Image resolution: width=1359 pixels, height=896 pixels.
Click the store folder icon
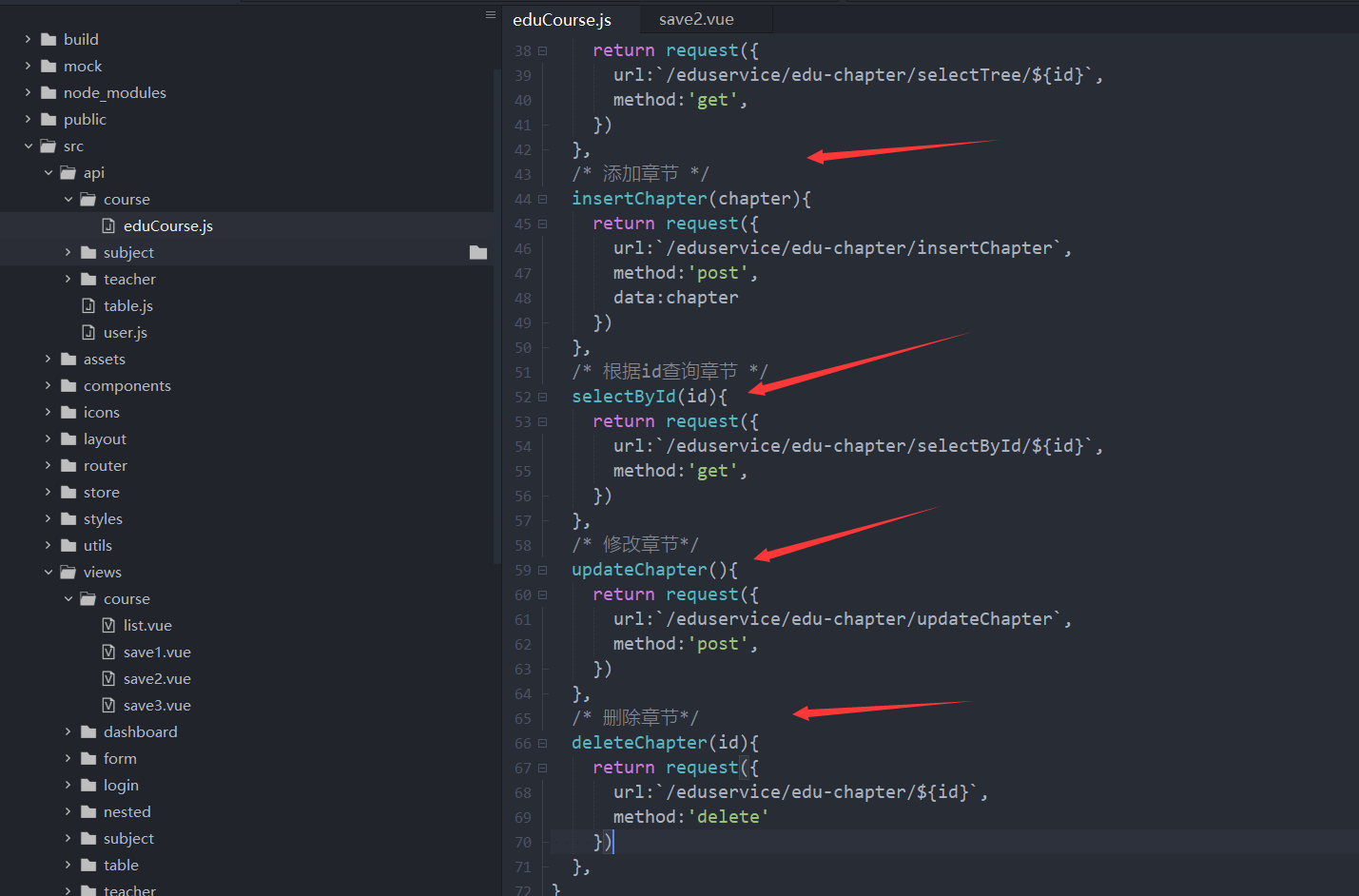coord(68,492)
